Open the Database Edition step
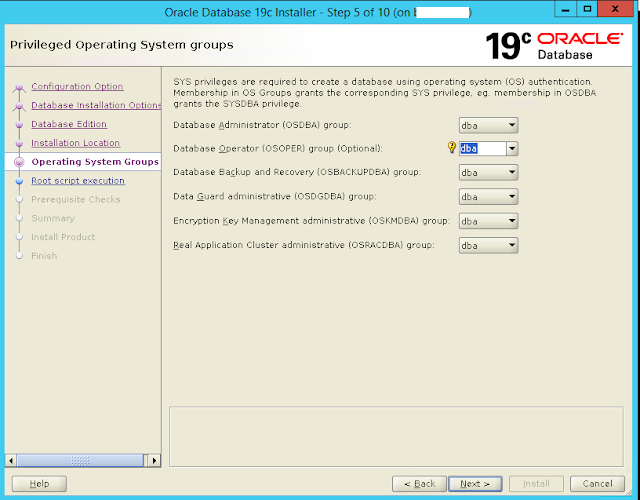 click(x=69, y=124)
